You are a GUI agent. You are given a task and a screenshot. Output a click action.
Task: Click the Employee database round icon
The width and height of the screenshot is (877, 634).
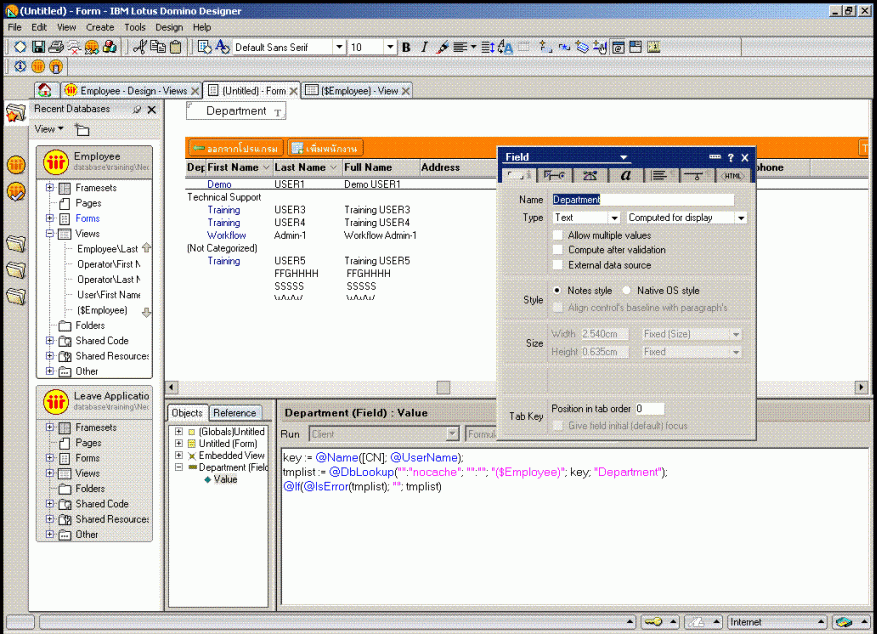pyautogui.click(x=56, y=162)
